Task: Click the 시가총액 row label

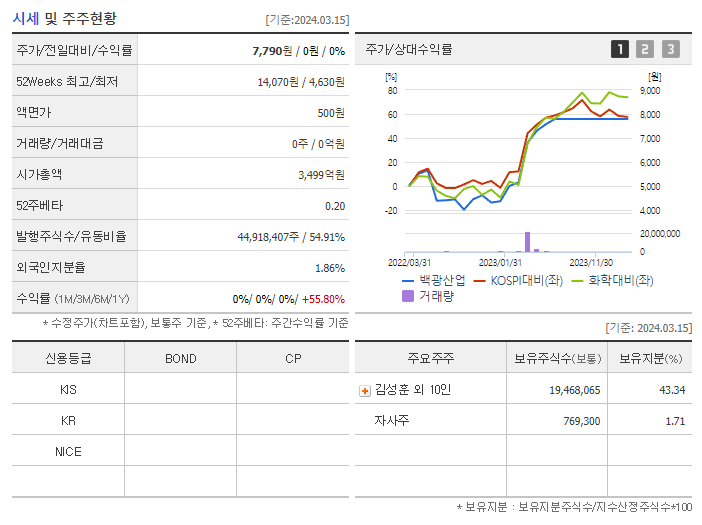Action: tap(39, 174)
